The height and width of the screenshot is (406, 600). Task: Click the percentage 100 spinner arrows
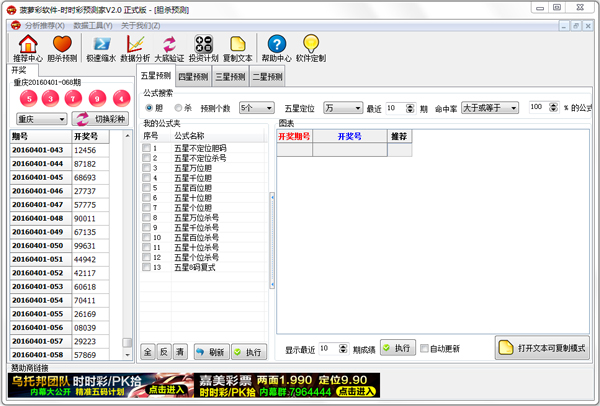tap(553, 108)
